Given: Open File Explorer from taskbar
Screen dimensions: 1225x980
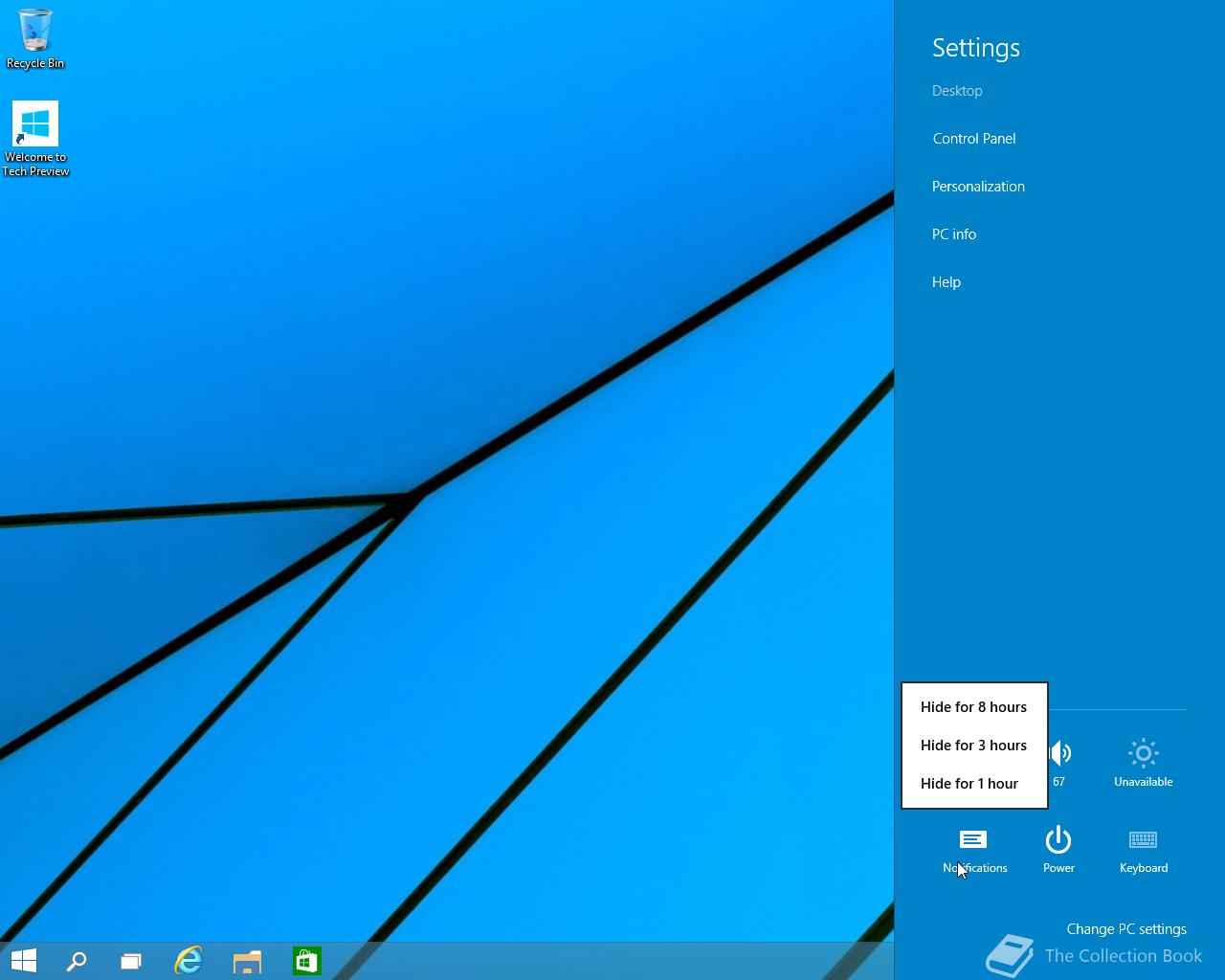Looking at the screenshot, I should [247, 961].
